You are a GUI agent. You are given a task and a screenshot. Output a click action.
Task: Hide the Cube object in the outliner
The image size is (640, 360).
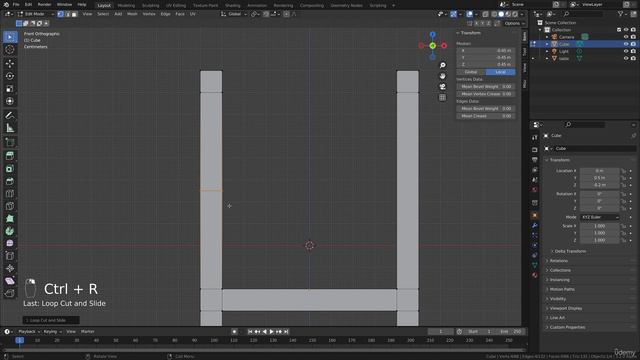[x=626, y=44]
